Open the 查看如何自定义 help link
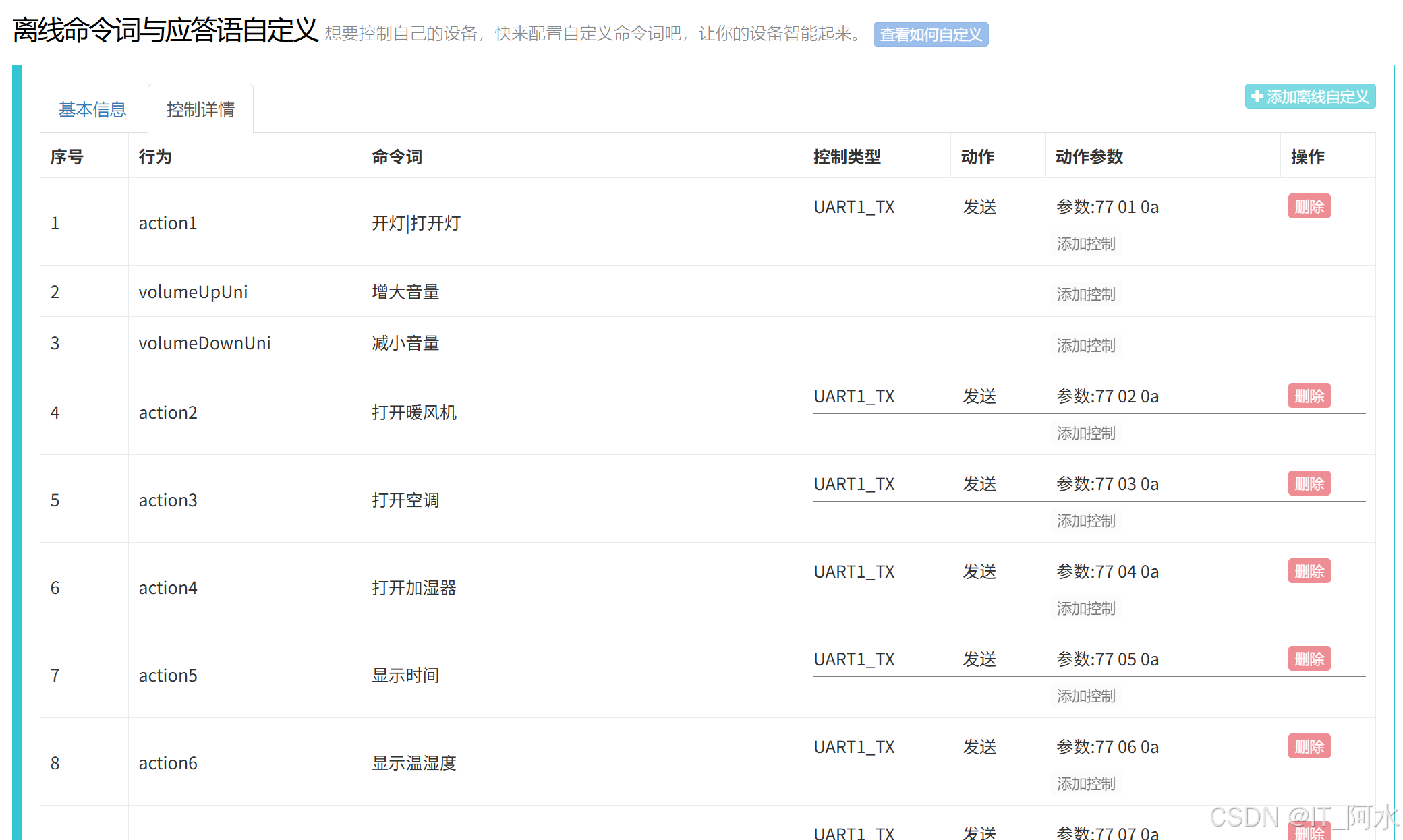Image resolution: width=1403 pixels, height=840 pixels. [930, 34]
